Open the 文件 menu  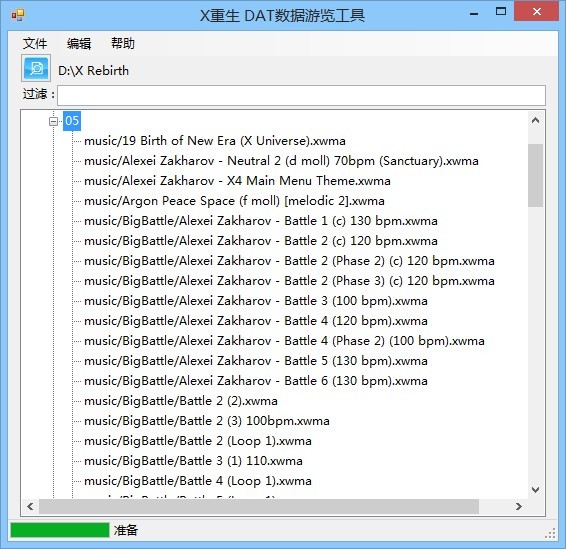(x=35, y=44)
